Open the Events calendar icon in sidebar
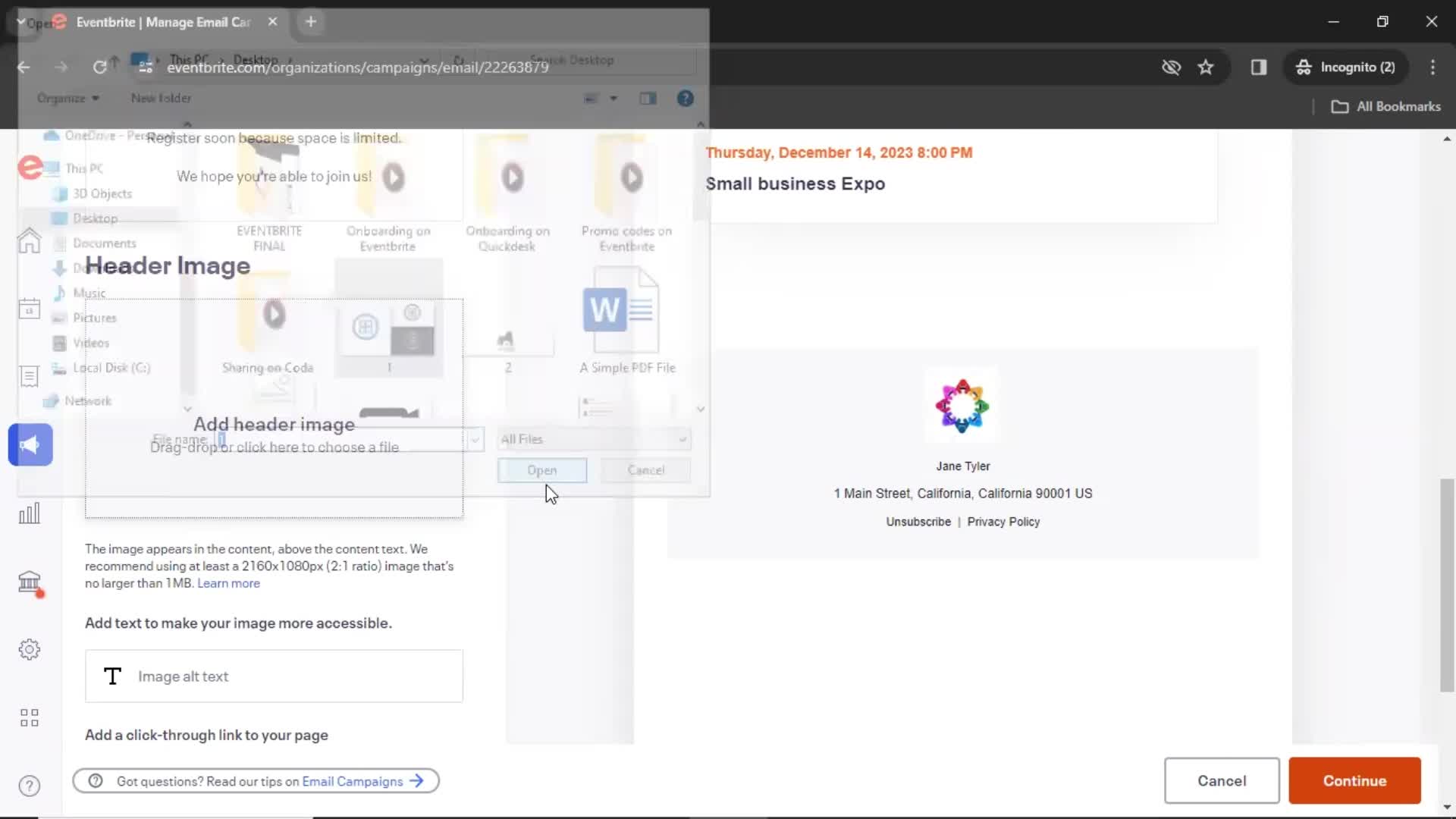 29,308
